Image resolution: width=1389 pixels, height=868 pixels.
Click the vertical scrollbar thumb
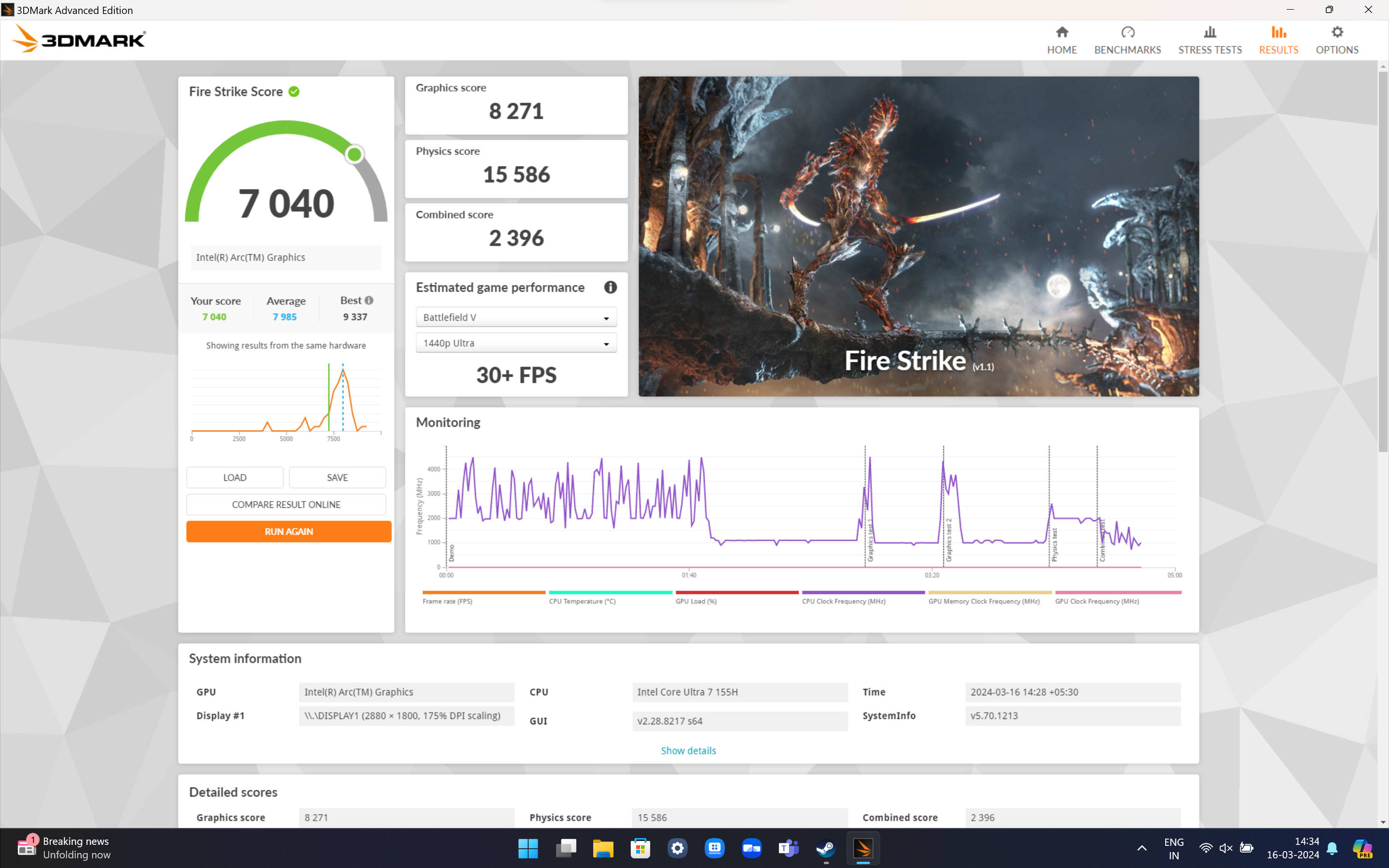point(1383,261)
